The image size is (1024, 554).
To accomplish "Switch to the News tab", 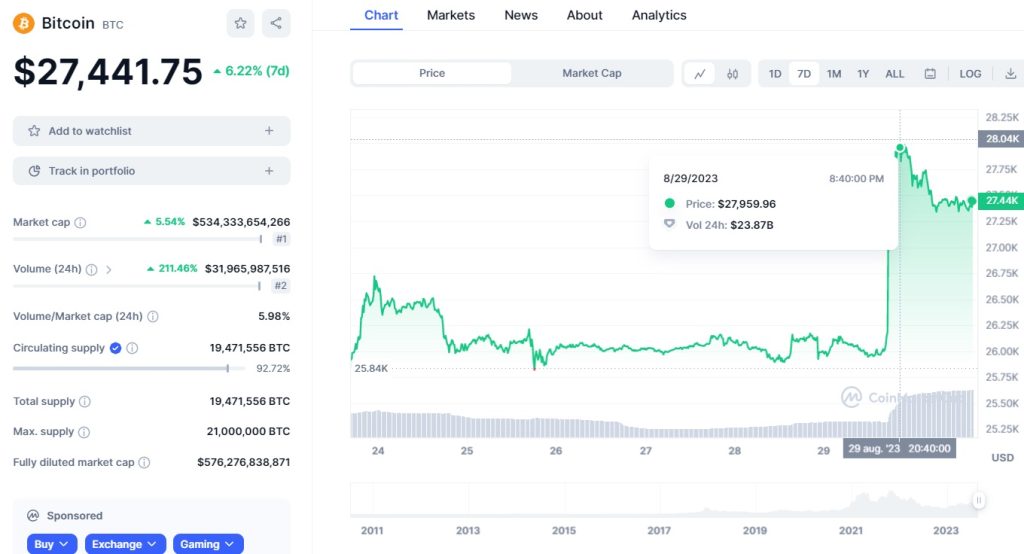I will [x=520, y=15].
